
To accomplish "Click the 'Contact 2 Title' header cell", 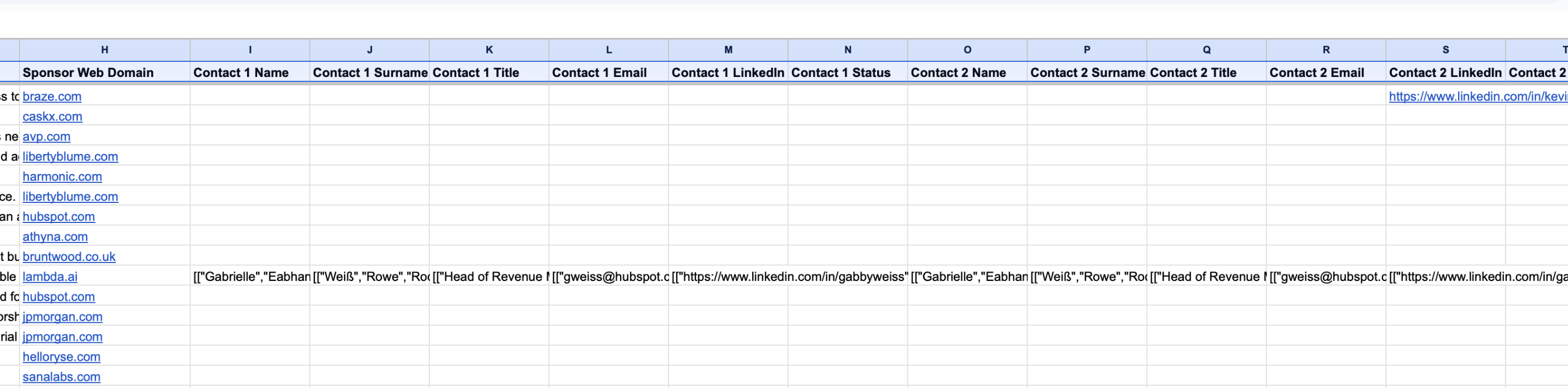I will coord(1207,72).
